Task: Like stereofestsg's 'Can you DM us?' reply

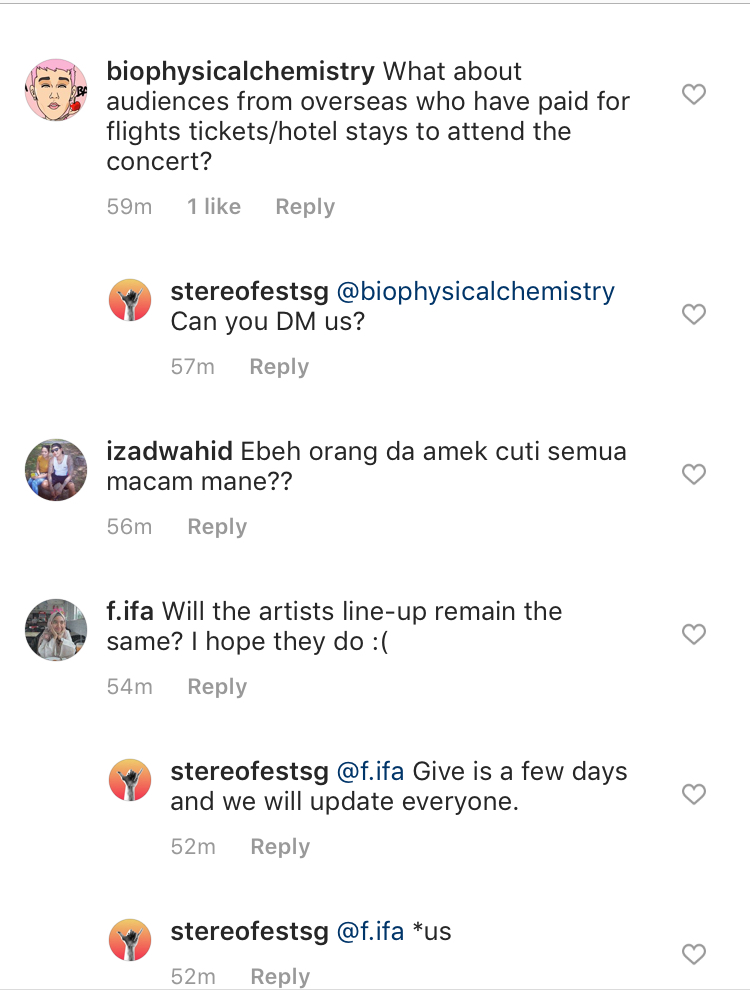Action: (x=693, y=314)
